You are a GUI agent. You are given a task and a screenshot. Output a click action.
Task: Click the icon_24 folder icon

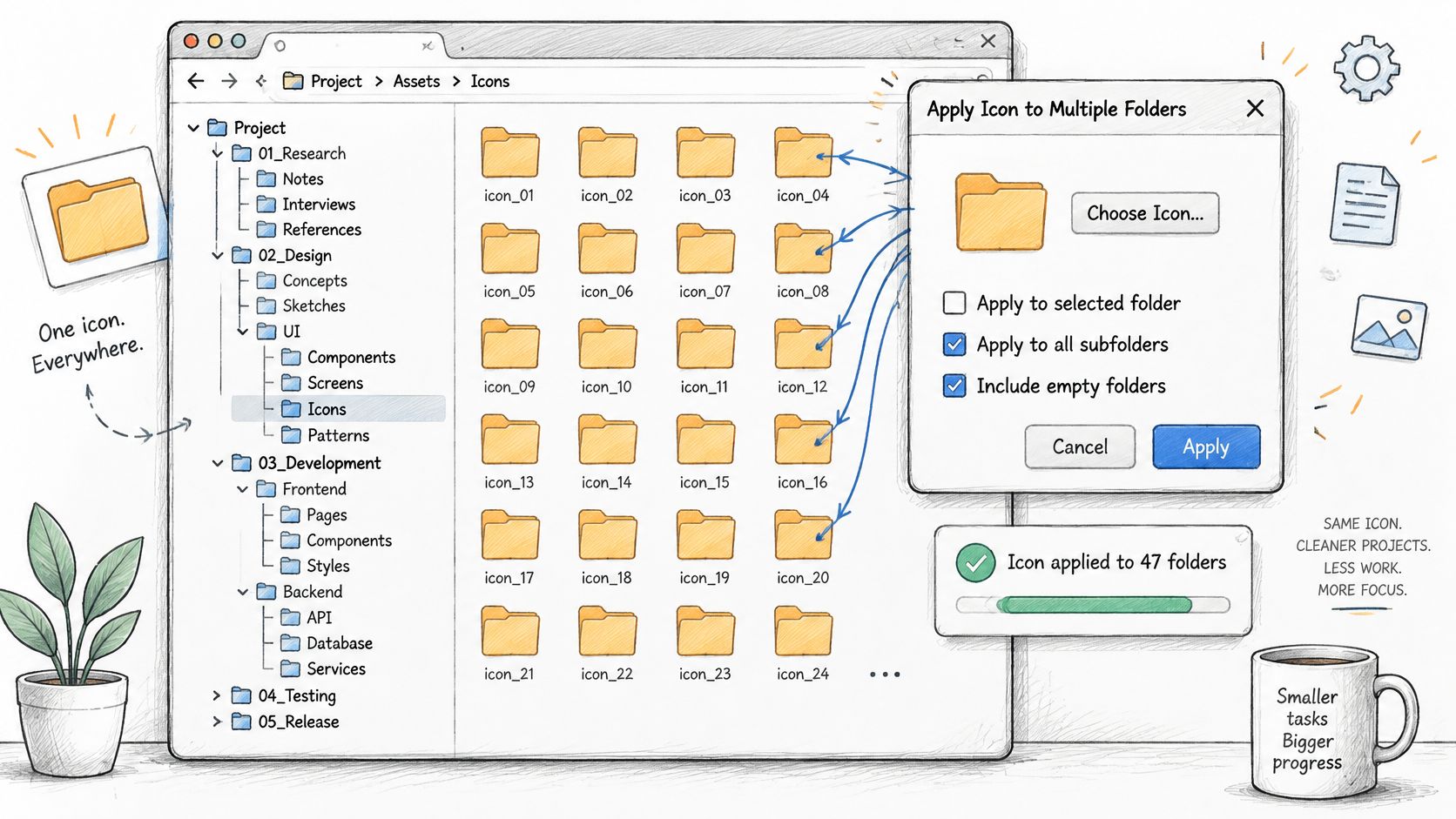803,632
